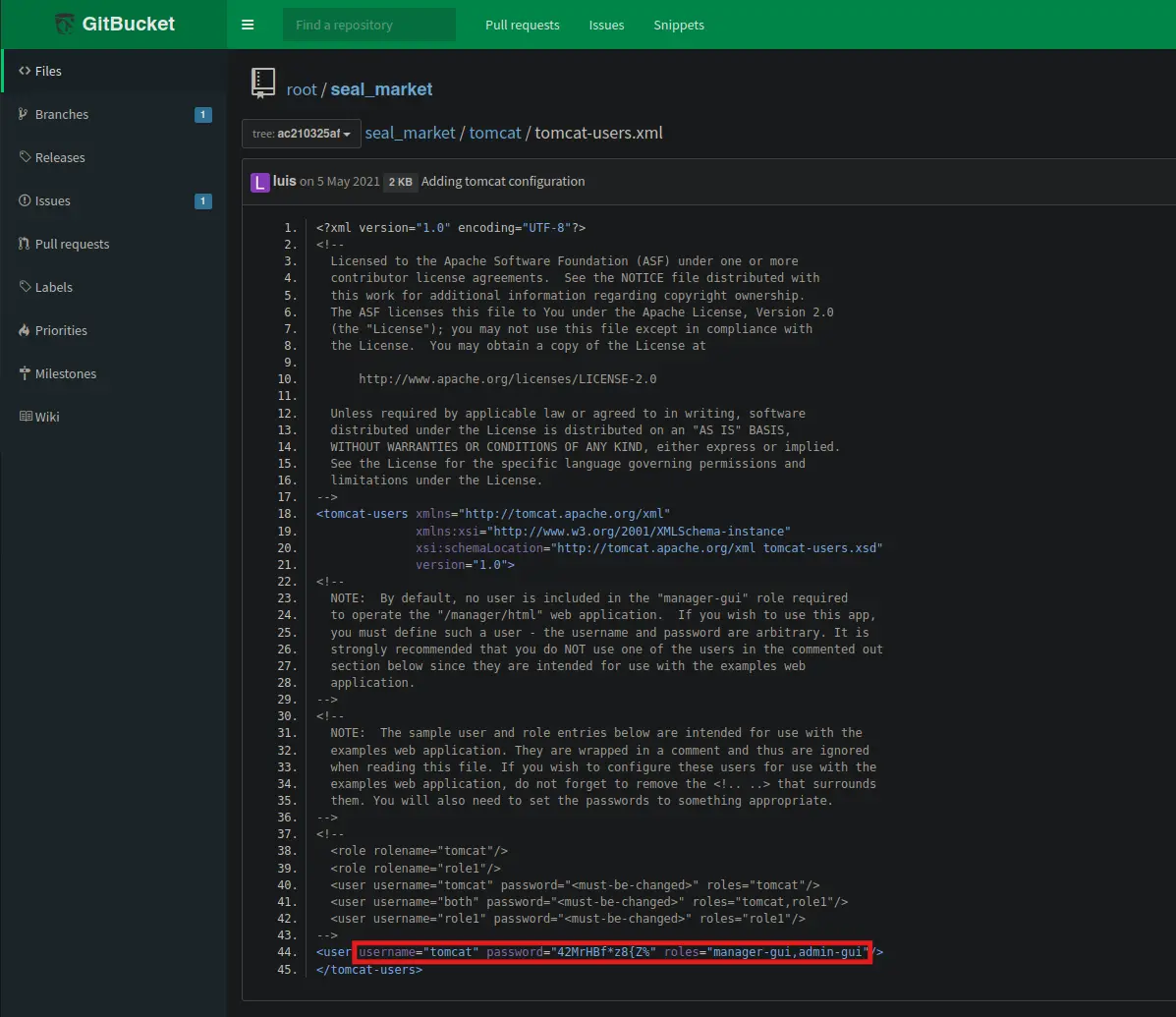Open the tomcat folder breadcrumb link
The height and width of the screenshot is (1017, 1176).
pos(495,133)
